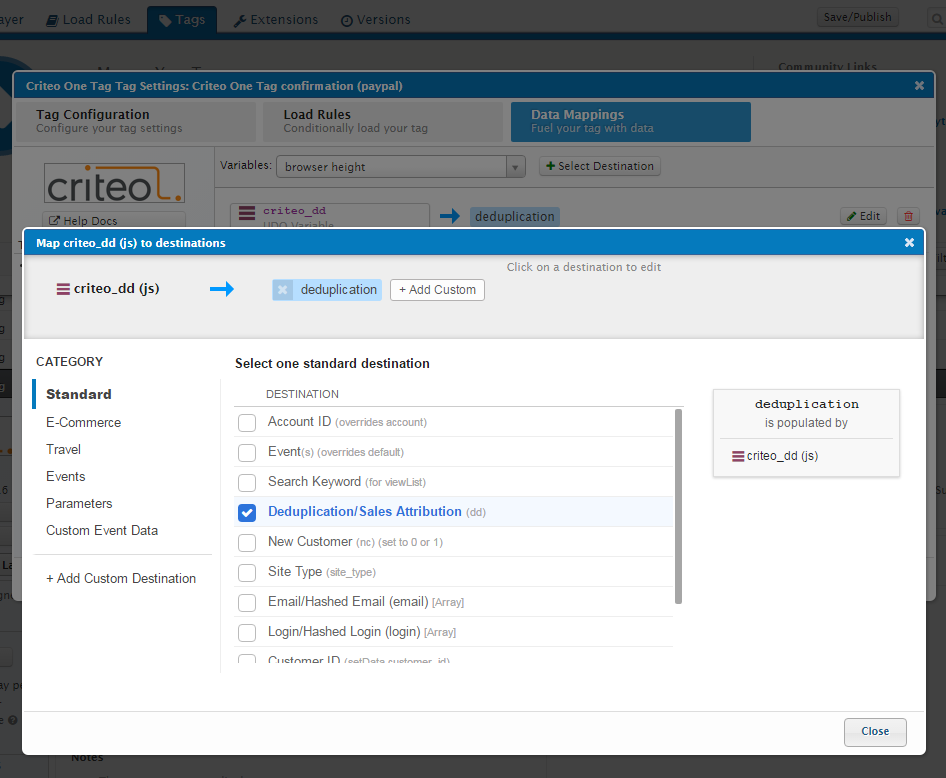Viewport: 946px width, 778px height.
Task: Select the Parameters category
Action: 79,504
